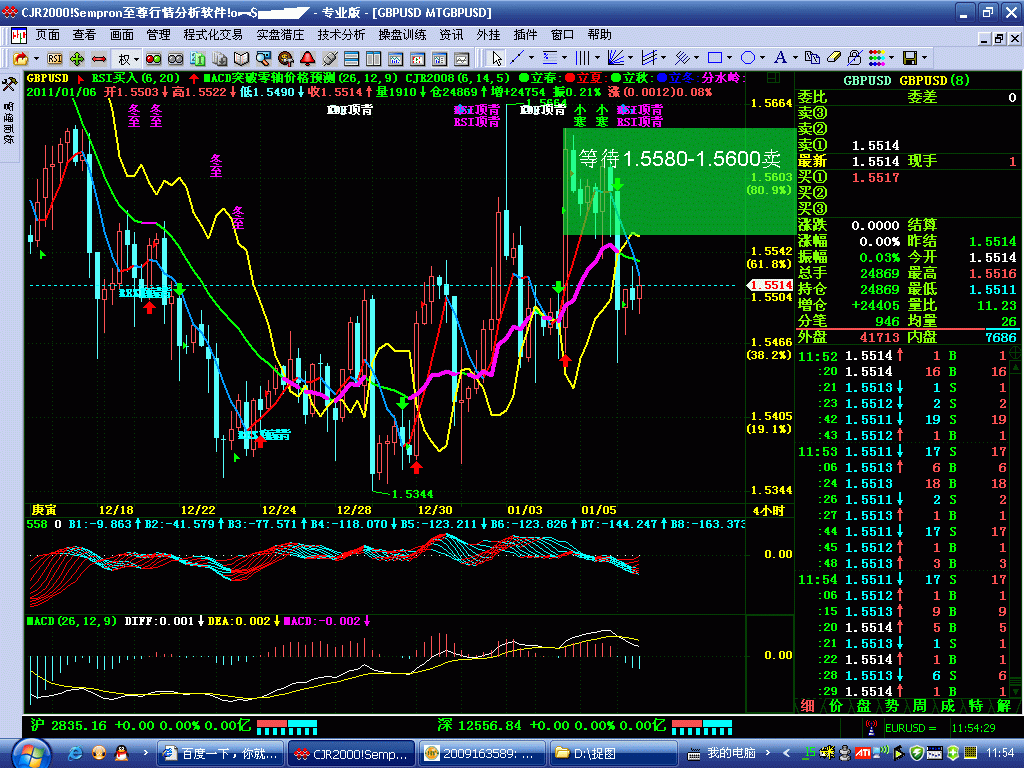Select the trend line drawing tool
Image resolution: width=1024 pixels, height=768 pixels.
pos(516,58)
